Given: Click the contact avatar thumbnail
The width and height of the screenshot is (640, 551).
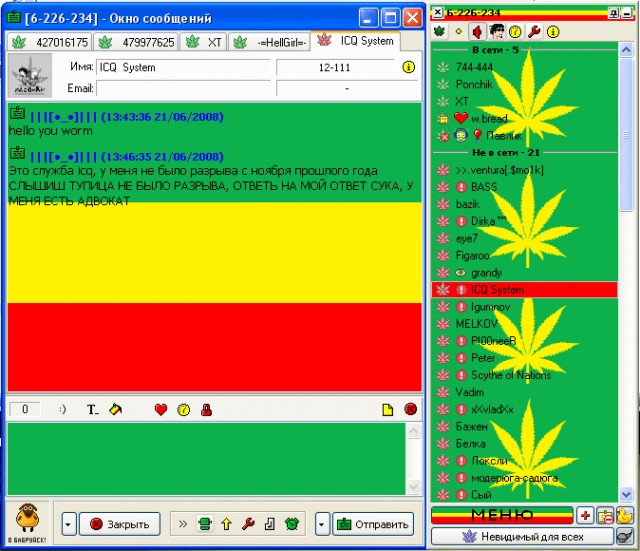Looking at the screenshot, I should coord(30,75).
